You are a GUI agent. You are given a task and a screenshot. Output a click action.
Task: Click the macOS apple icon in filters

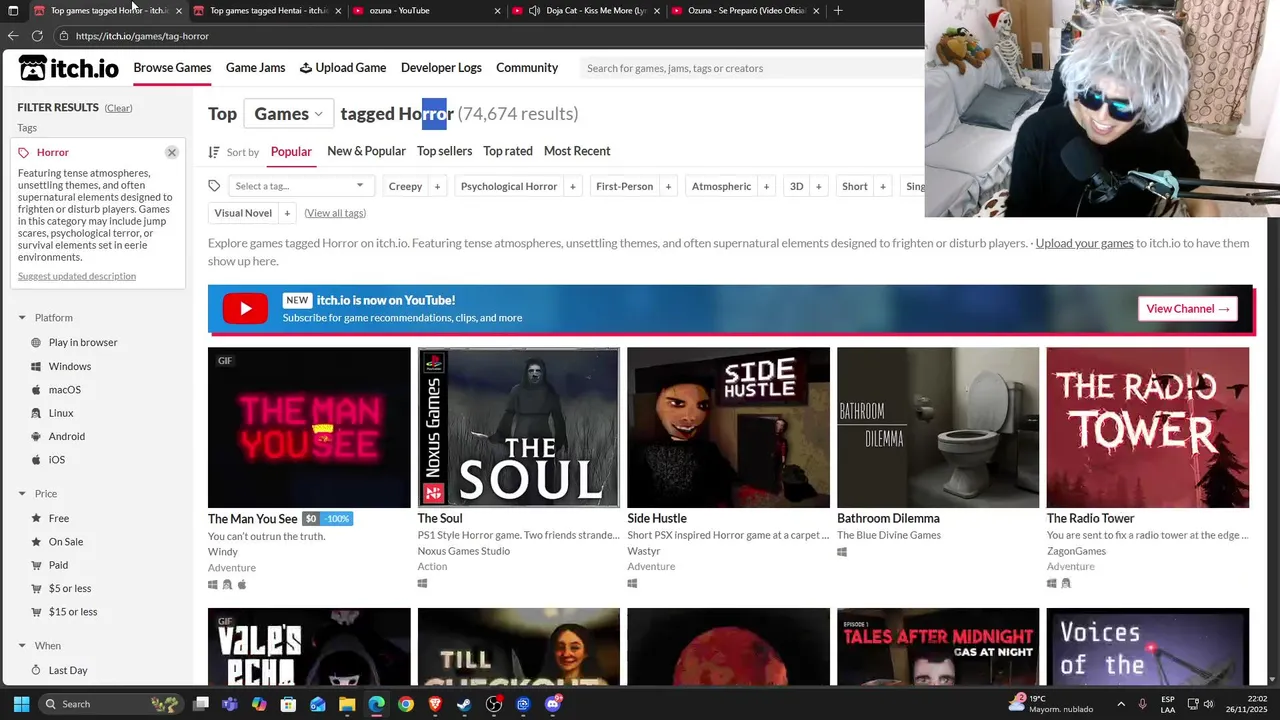(36, 390)
